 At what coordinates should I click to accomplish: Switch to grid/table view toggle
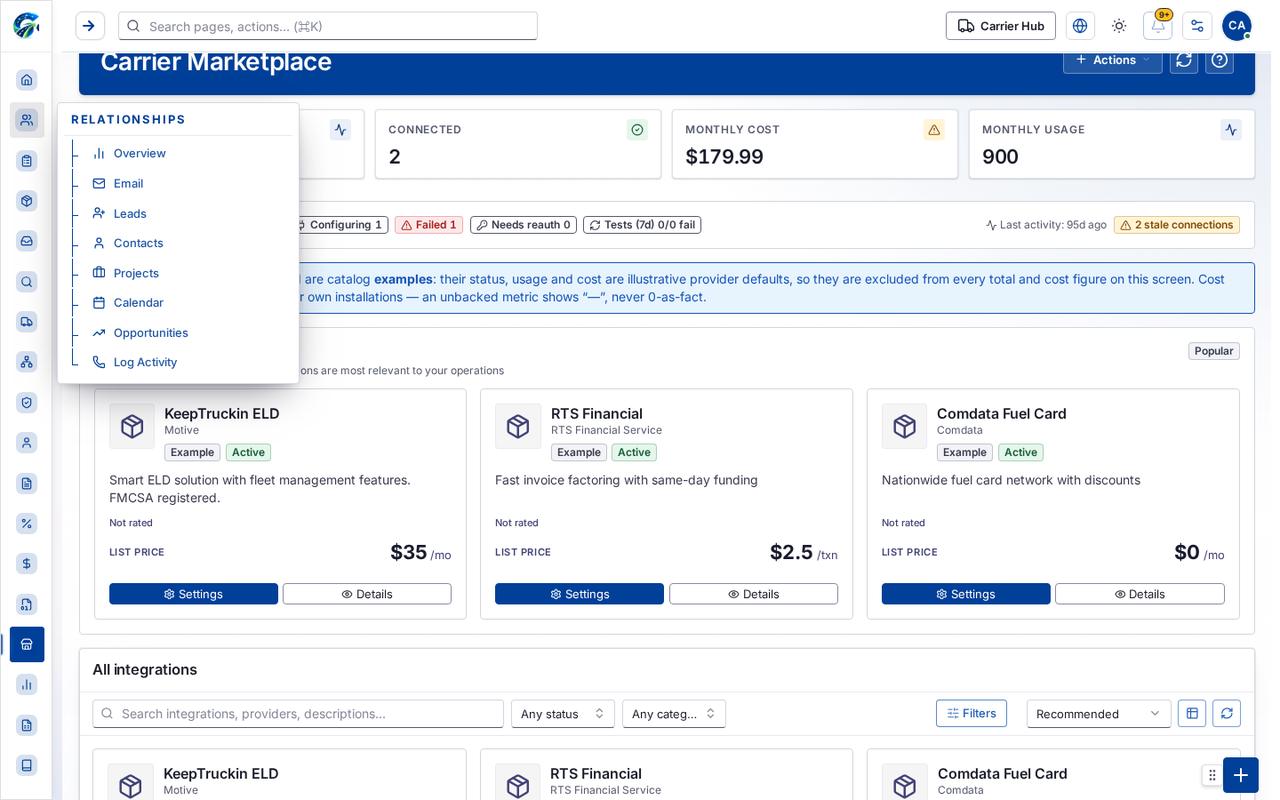[x=1192, y=714]
